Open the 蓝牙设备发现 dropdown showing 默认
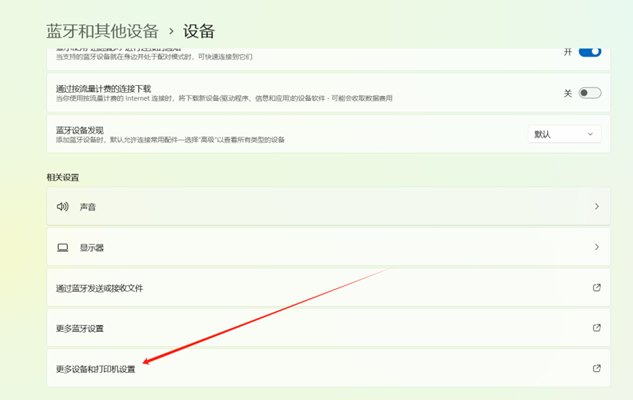This screenshot has height=400, width=633. point(564,134)
